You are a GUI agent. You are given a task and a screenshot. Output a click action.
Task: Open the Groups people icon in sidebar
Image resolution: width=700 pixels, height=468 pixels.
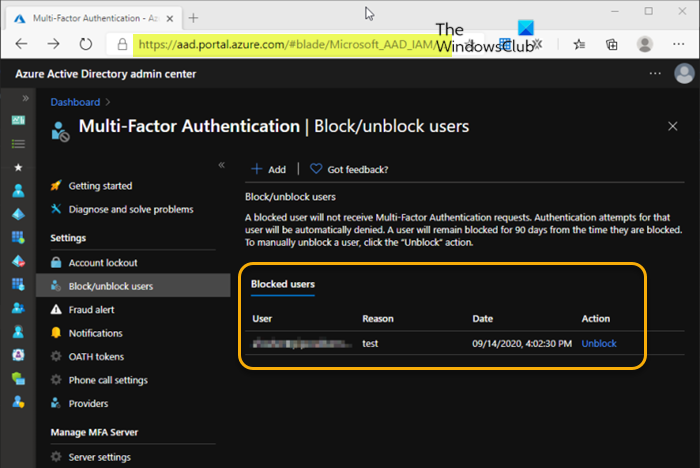coord(18,308)
